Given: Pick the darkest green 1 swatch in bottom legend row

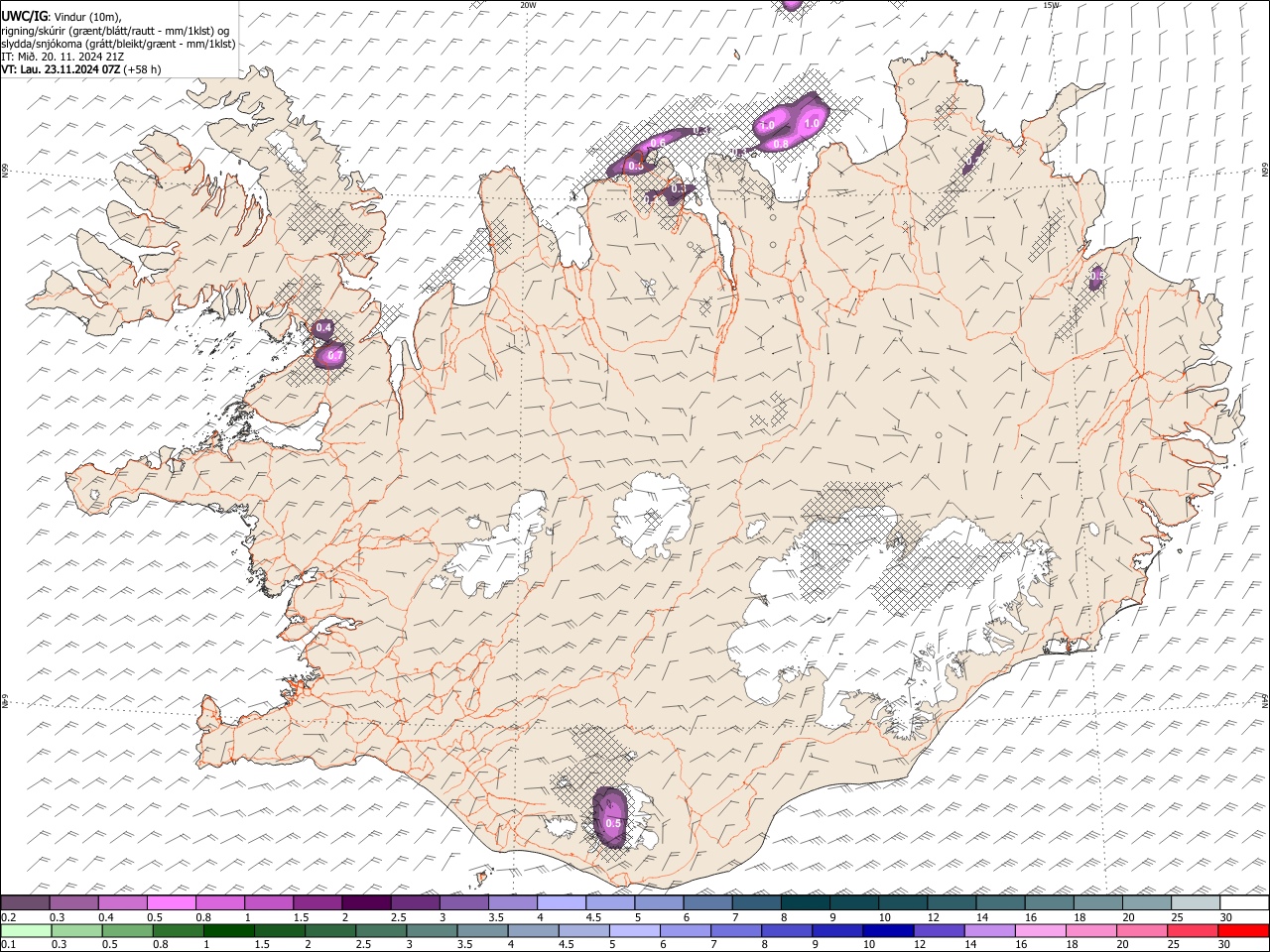Looking at the screenshot, I should pyautogui.click(x=228, y=930).
